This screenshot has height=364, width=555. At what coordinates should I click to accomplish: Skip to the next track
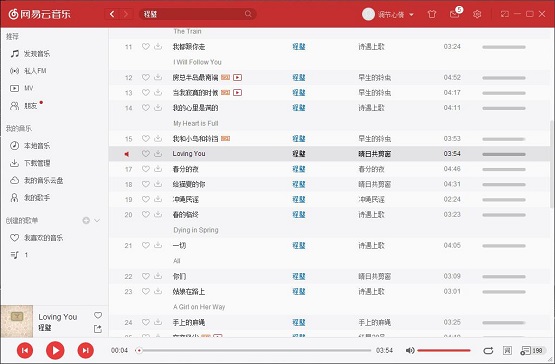point(86,351)
